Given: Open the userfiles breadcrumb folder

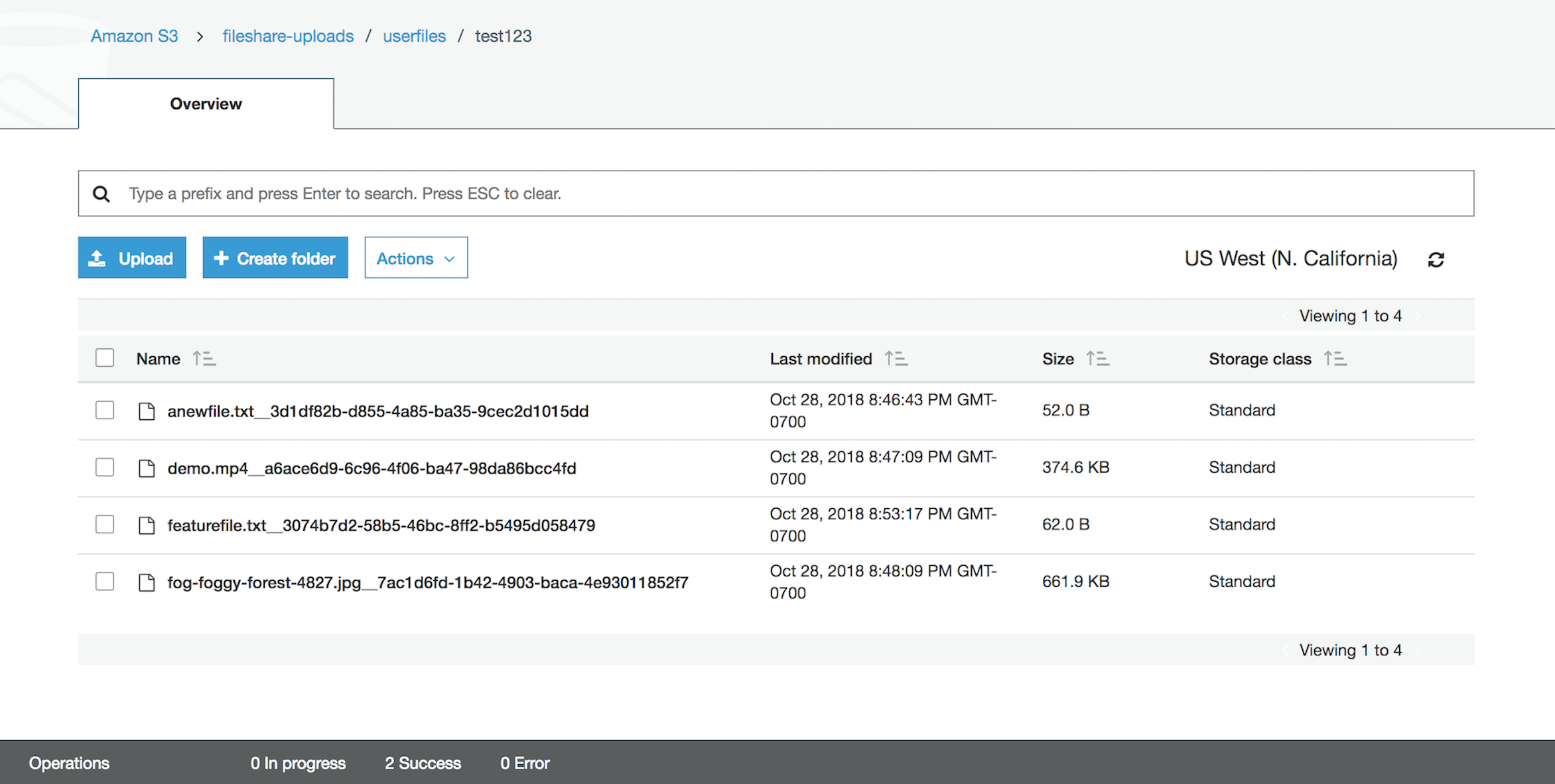Looking at the screenshot, I should point(414,36).
